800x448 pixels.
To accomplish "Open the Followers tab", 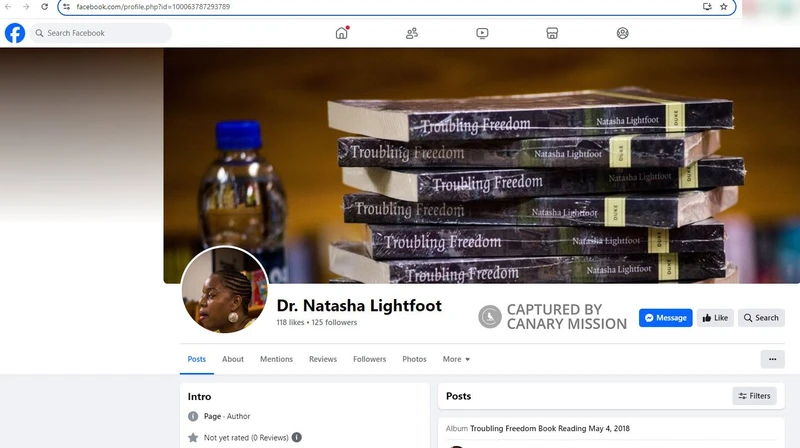I will pyautogui.click(x=369, y=359).
